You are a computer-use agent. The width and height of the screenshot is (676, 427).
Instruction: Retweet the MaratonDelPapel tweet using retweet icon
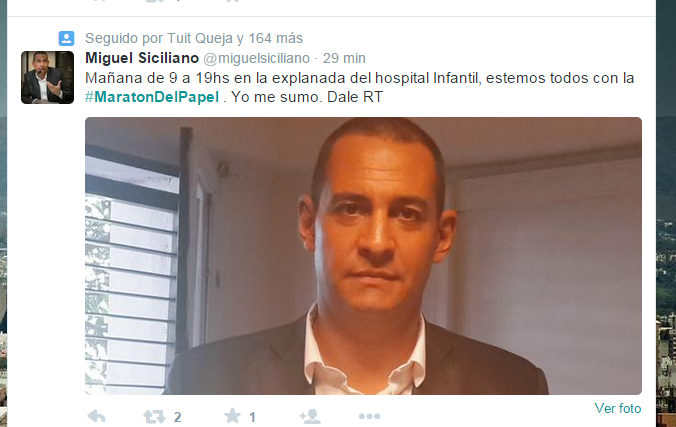(154, 417)
